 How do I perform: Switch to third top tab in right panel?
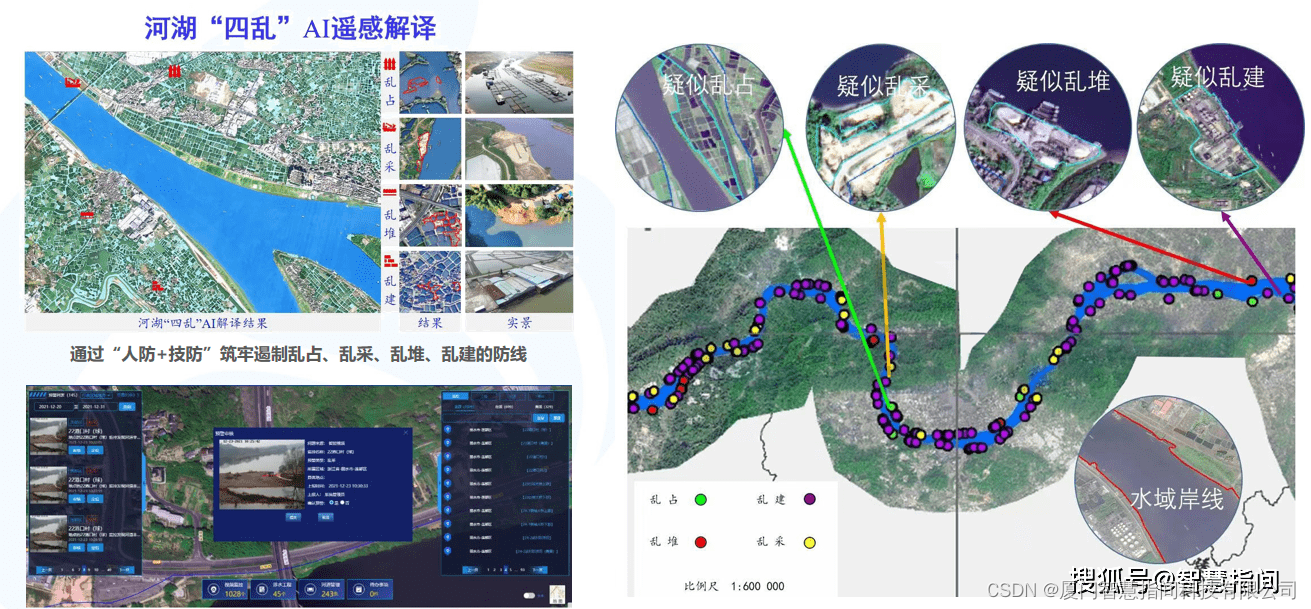coord(513,396)
